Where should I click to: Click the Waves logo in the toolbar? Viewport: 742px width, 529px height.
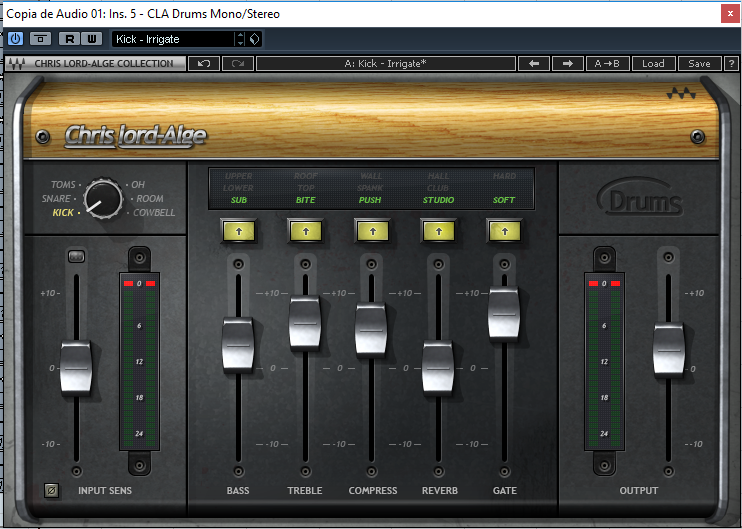pyautogui.click(x=17, y=64)
